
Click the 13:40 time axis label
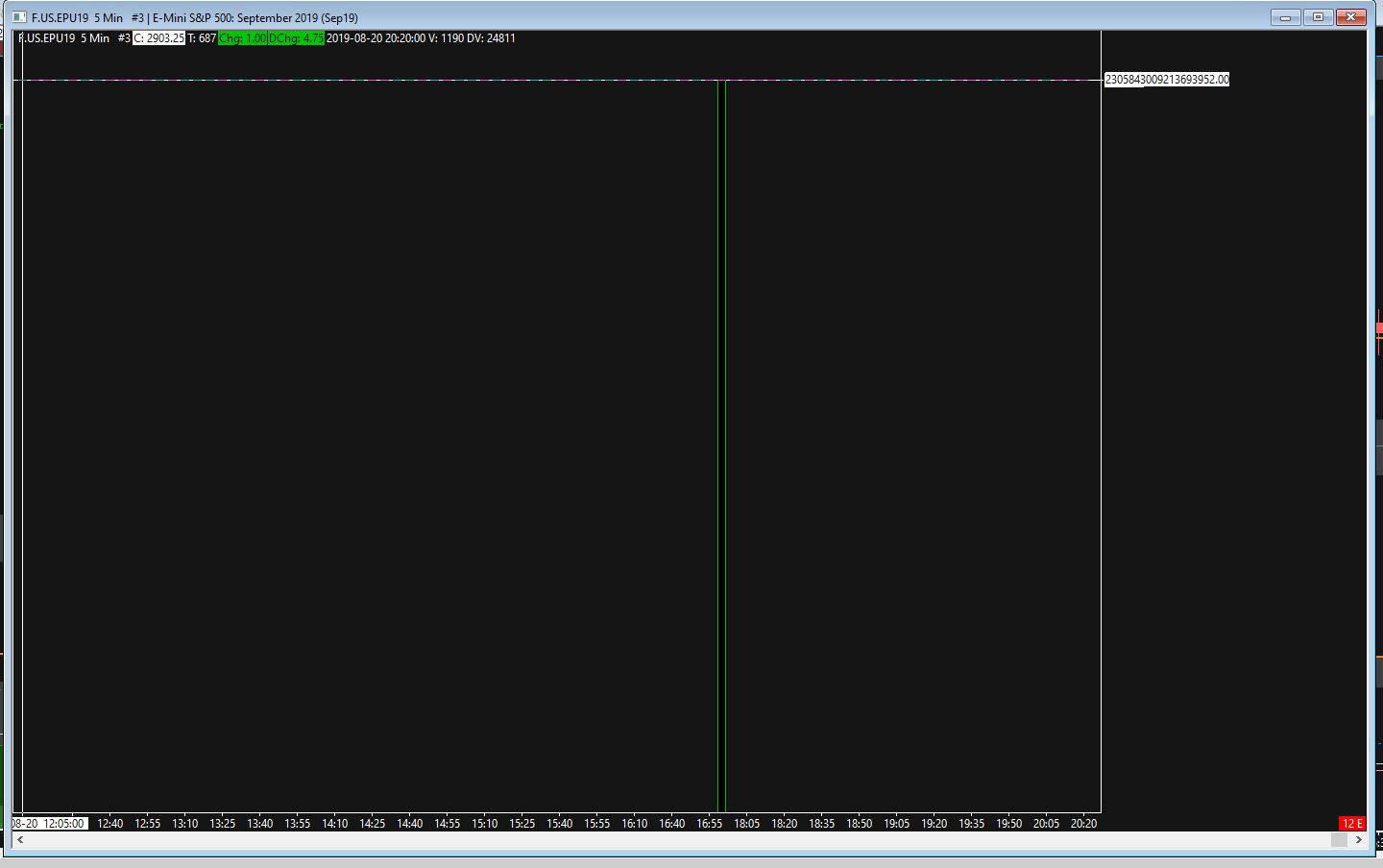tap(260, 824)
